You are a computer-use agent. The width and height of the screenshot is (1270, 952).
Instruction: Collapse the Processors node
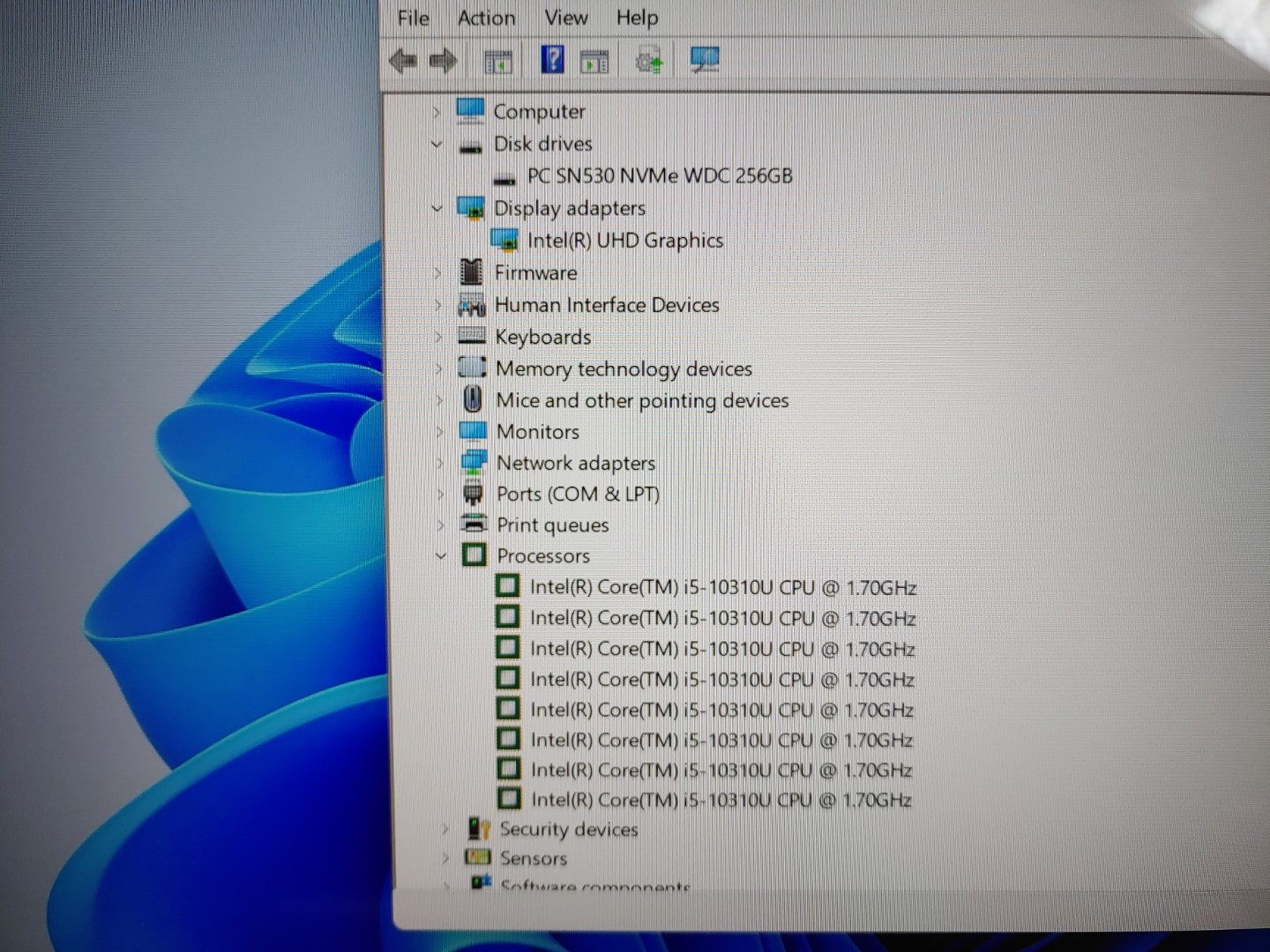441,555
